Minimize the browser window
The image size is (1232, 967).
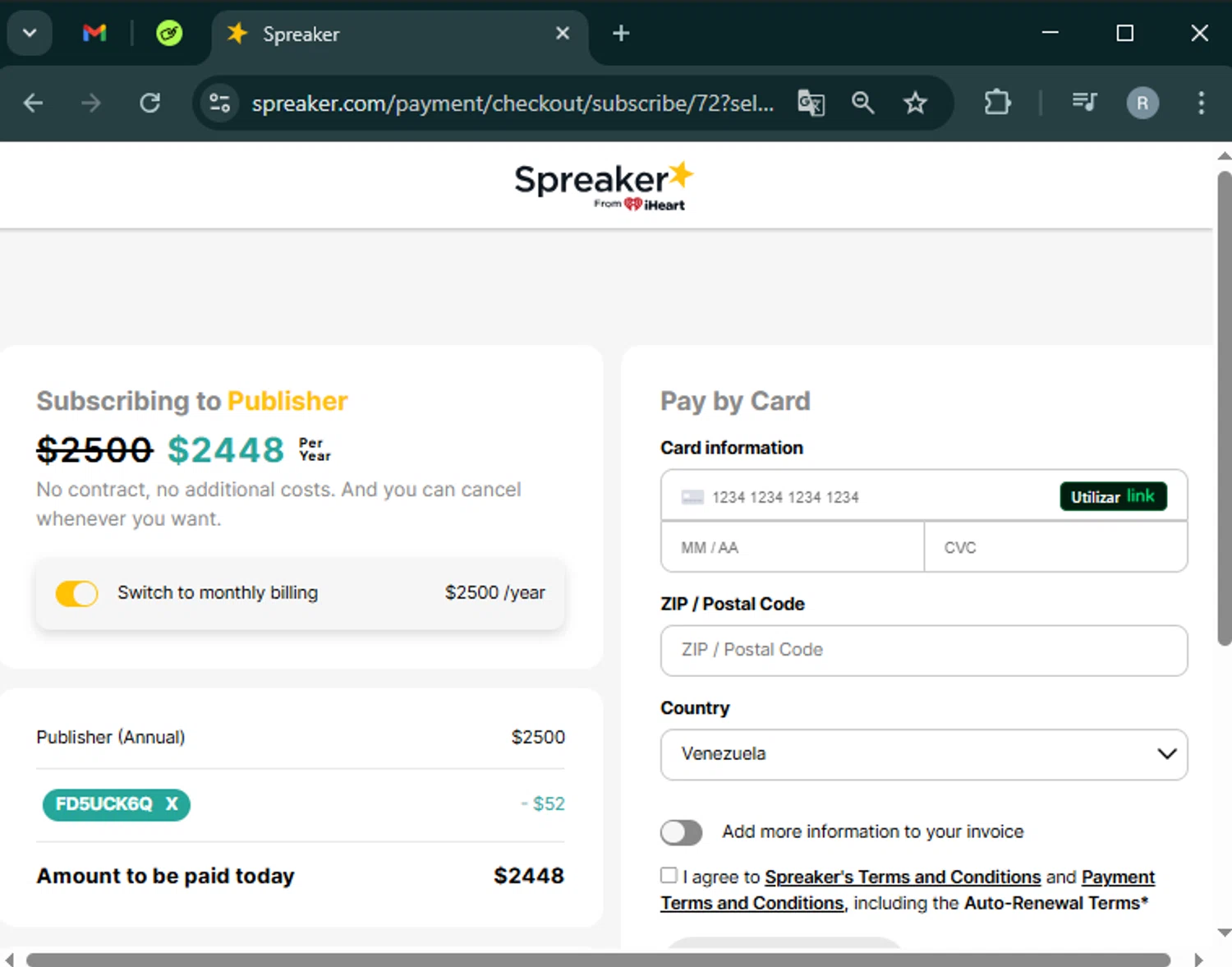1050,33
